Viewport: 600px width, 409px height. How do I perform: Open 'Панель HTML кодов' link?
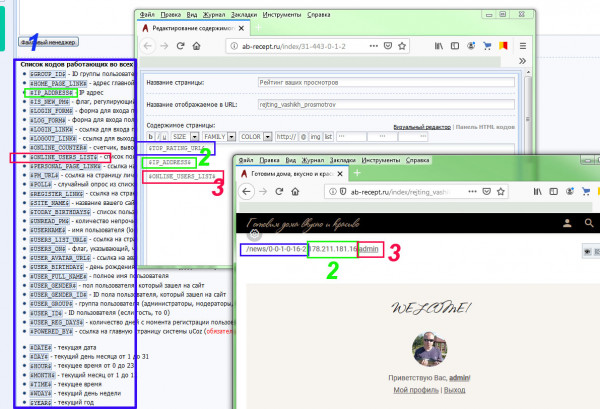485,127
